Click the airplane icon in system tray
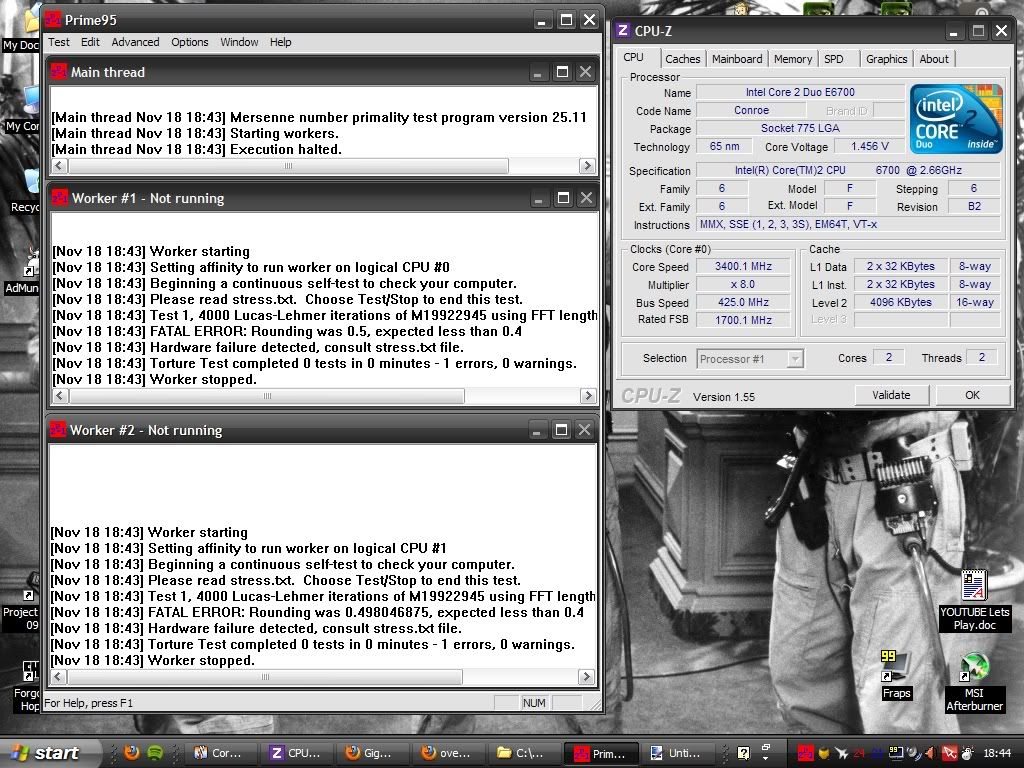Image resolution: width=1024 pixels, height=768 pixels. (842, 753)
